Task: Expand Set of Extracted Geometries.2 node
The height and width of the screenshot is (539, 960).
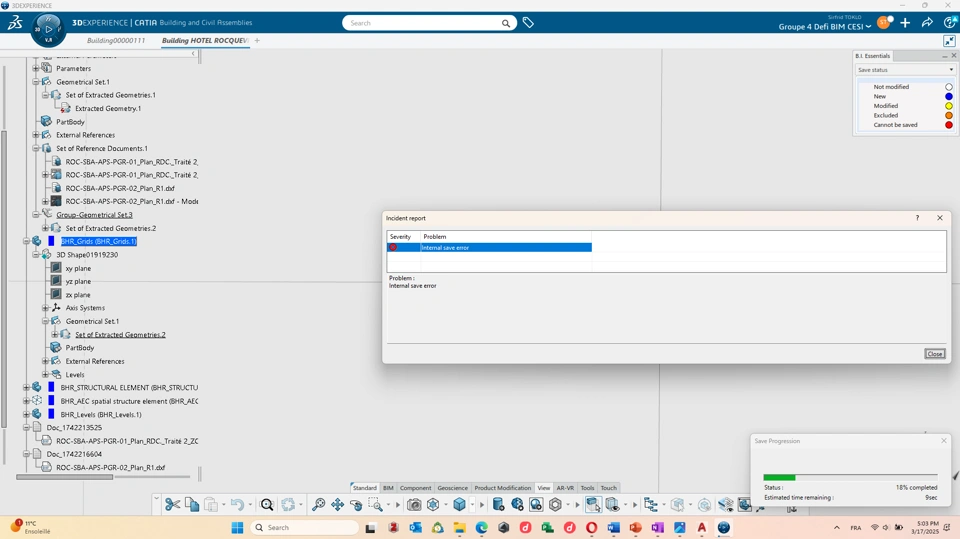Action: coord(45,228)
